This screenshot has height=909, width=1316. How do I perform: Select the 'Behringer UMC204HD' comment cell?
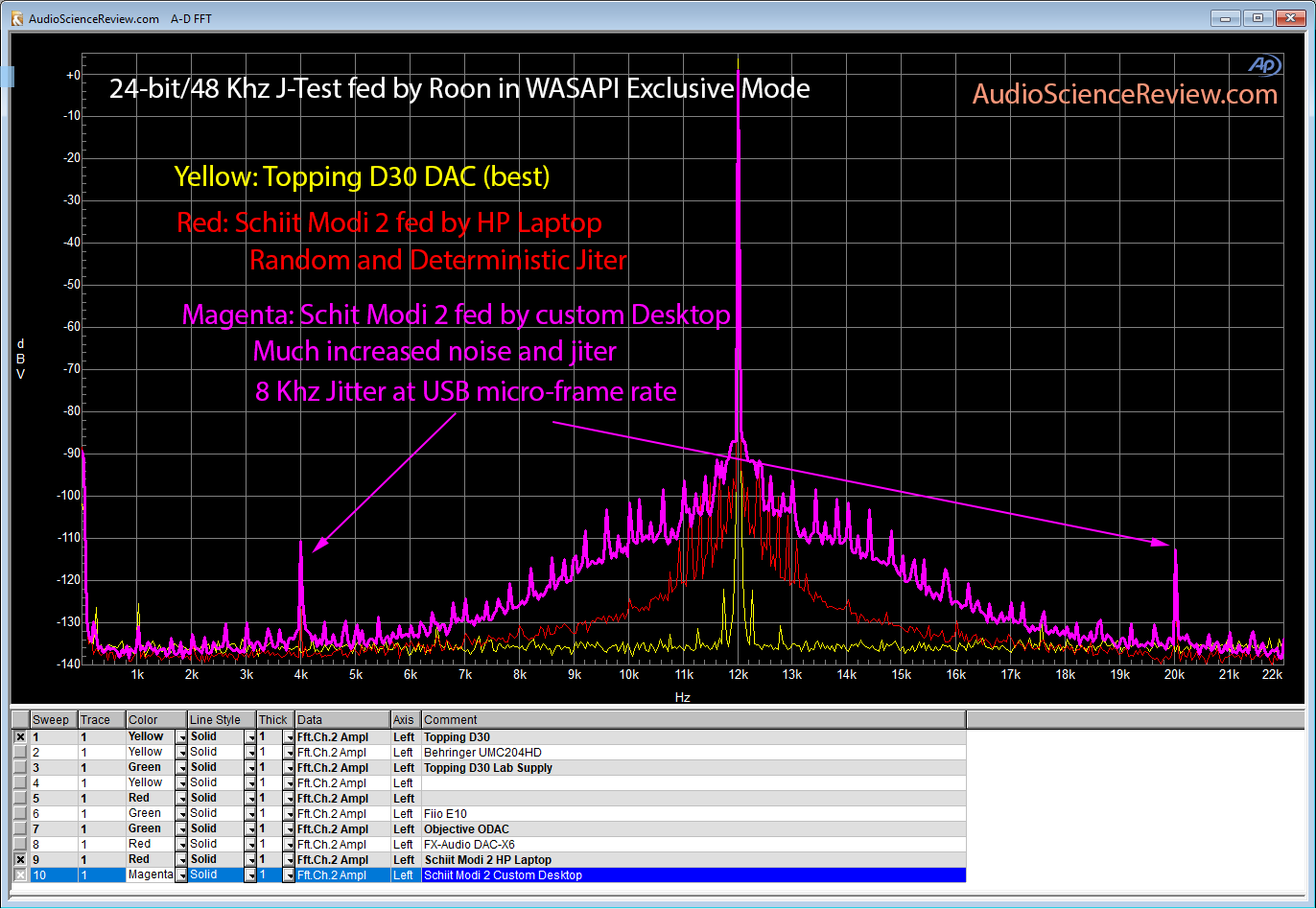coord(693,752)
